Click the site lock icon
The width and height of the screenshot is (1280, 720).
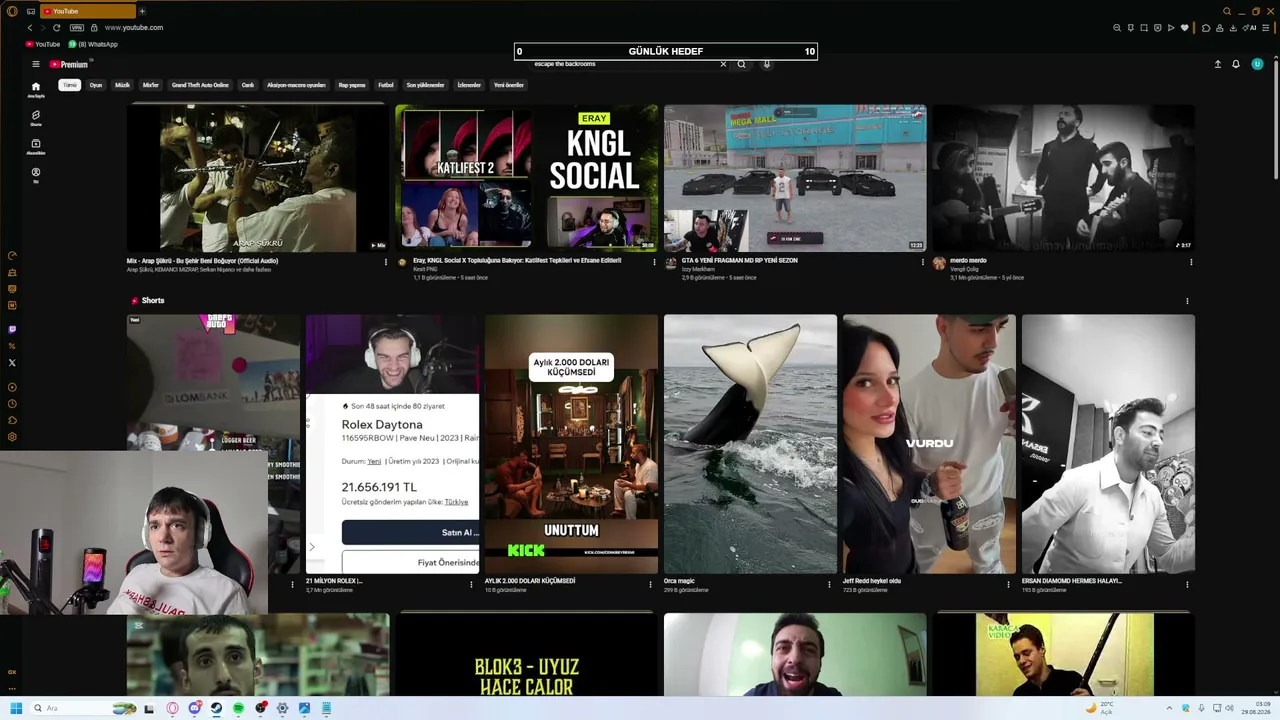pyautogui.click(x=94, y=28)
